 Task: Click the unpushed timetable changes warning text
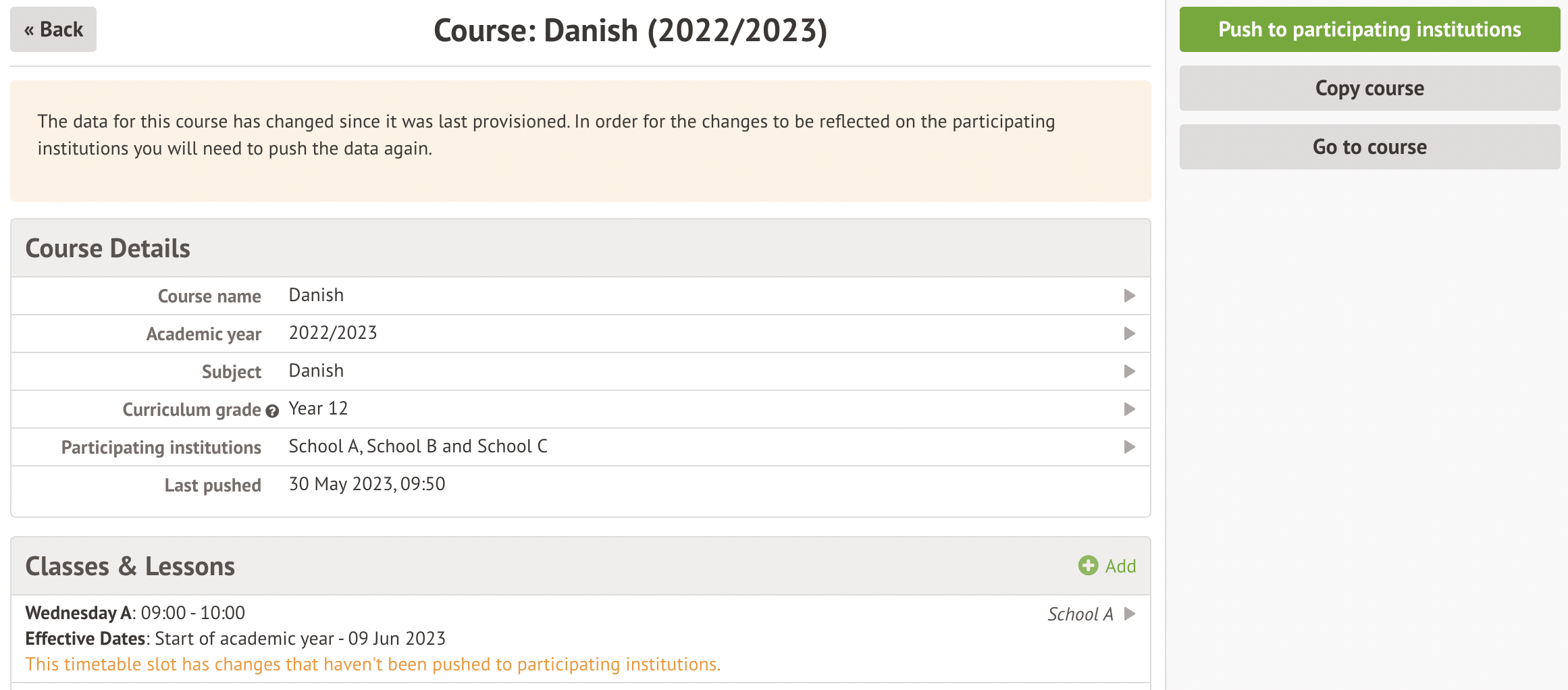click(373, 664)
